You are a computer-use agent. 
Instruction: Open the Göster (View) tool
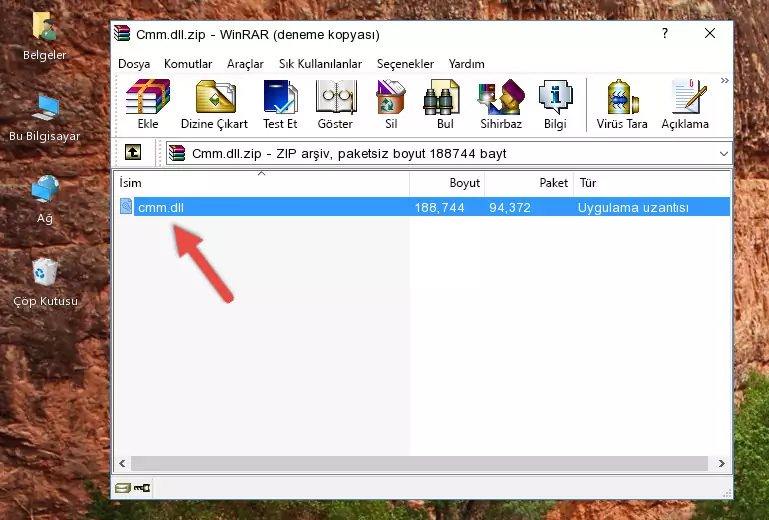[335, 104]
